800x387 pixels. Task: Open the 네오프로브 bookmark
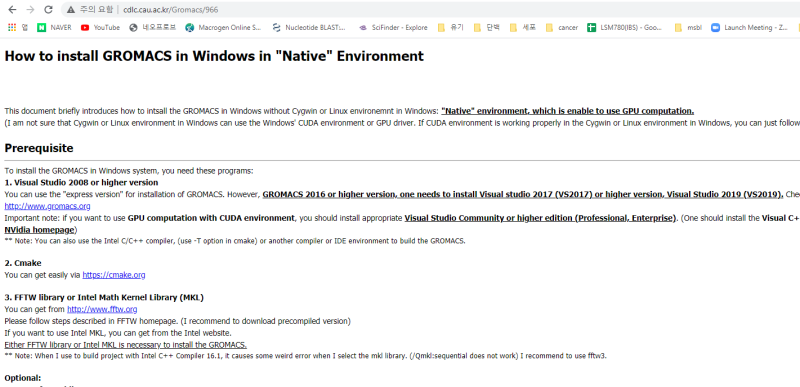click(x=153, y=28)
